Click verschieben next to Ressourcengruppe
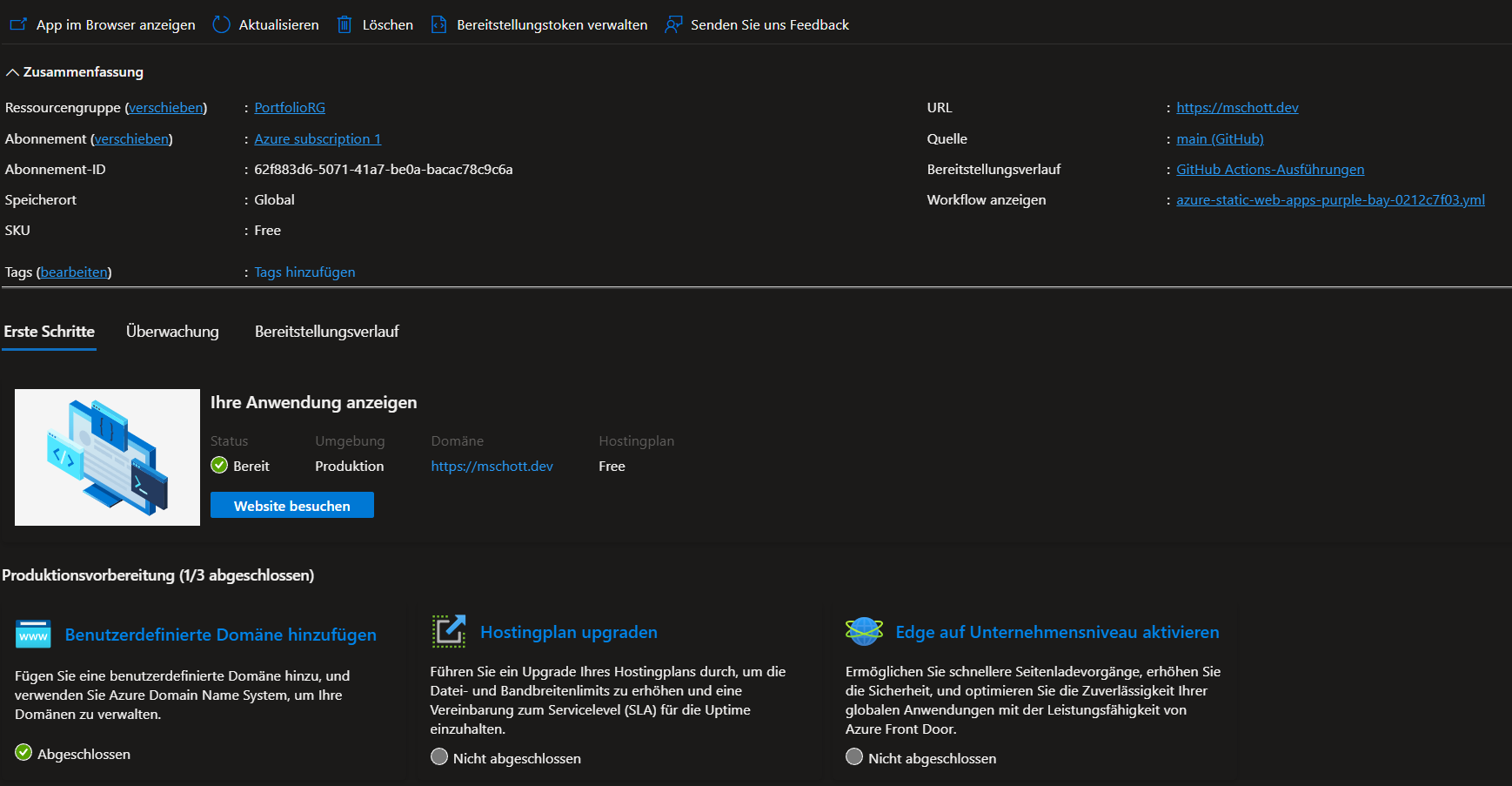1512x786 pixels. click(166, 108)
